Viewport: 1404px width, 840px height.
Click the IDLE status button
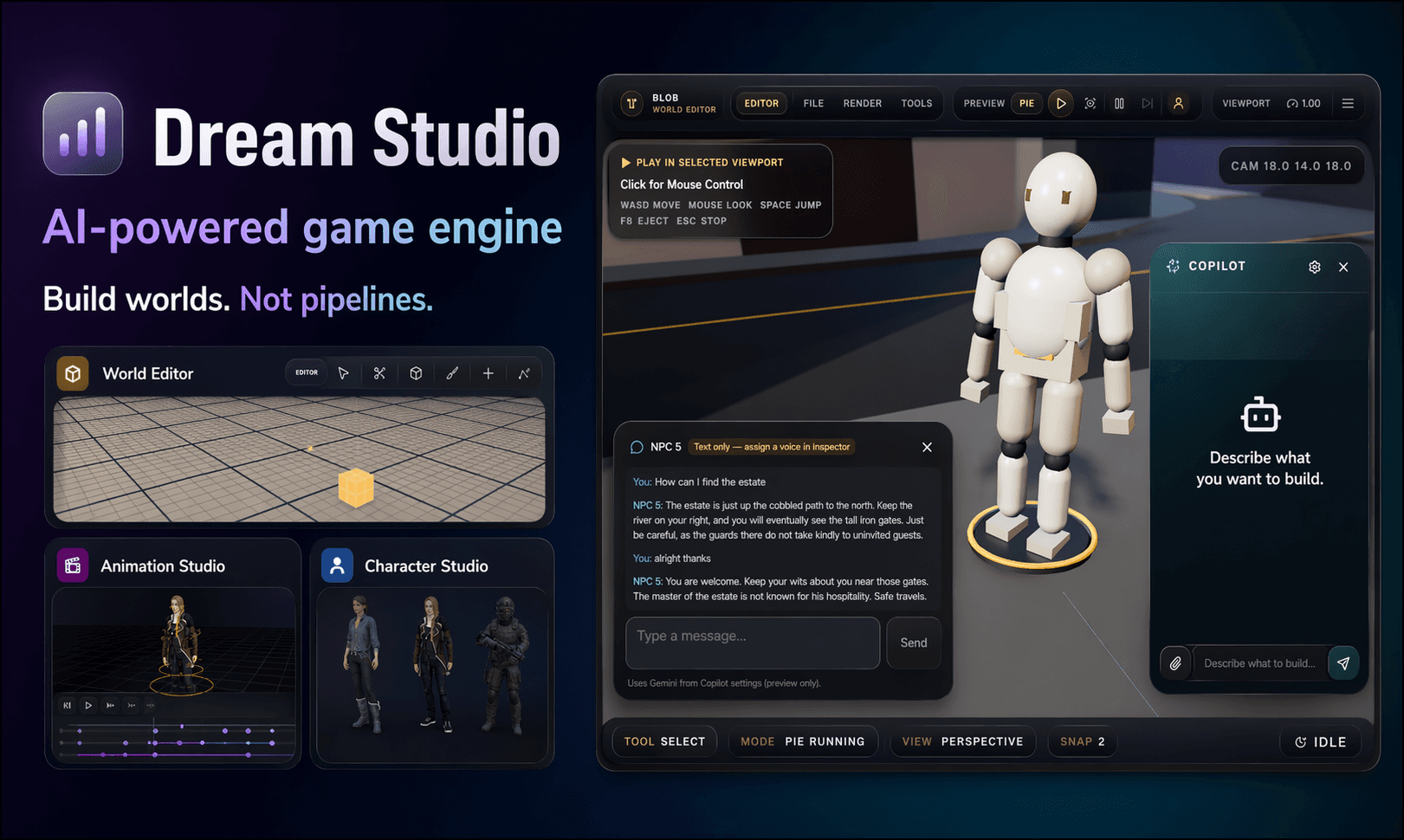point(1320,742)
